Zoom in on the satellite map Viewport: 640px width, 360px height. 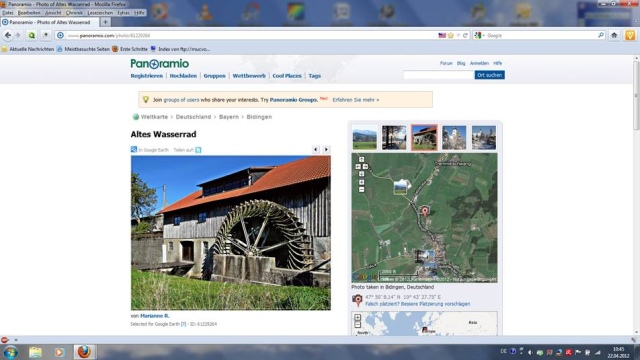click(x=361, y=182)
